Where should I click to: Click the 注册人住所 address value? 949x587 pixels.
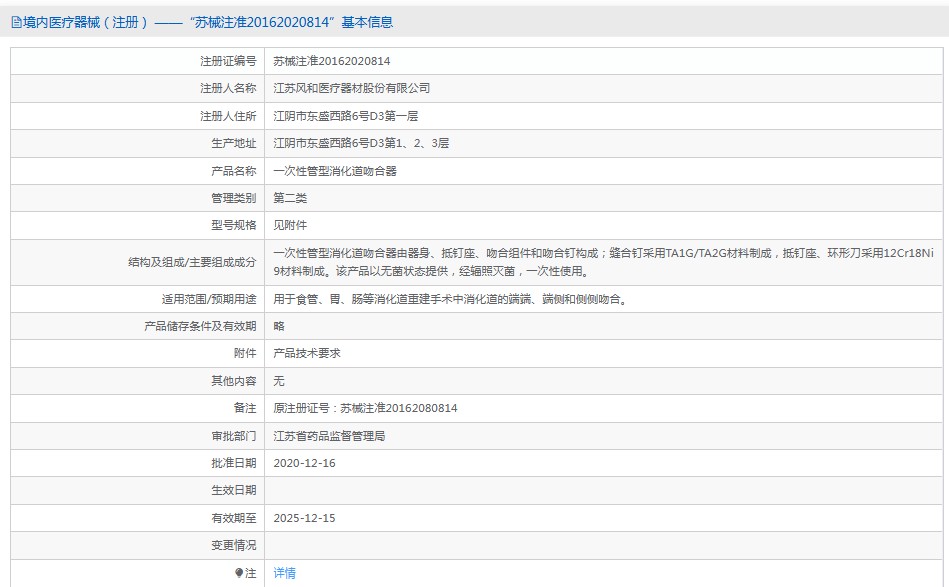(x=346, y=116)
